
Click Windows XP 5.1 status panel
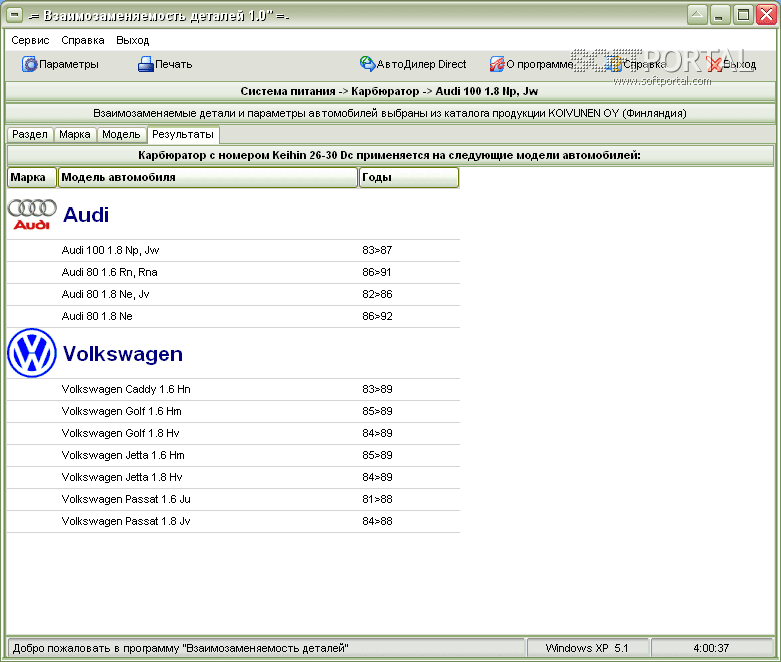click(587, 649)
